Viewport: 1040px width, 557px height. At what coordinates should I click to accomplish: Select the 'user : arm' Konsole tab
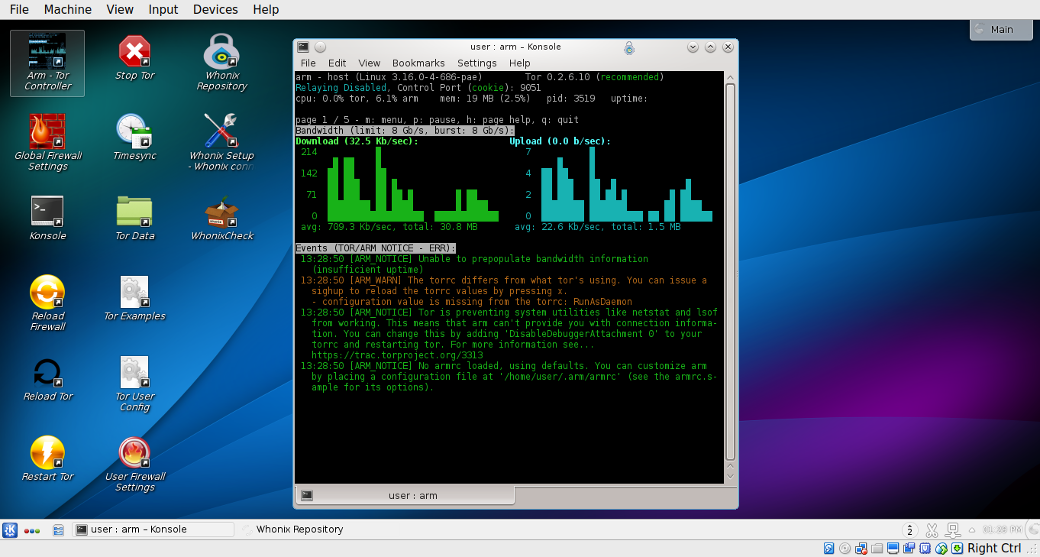pos(405,495)
